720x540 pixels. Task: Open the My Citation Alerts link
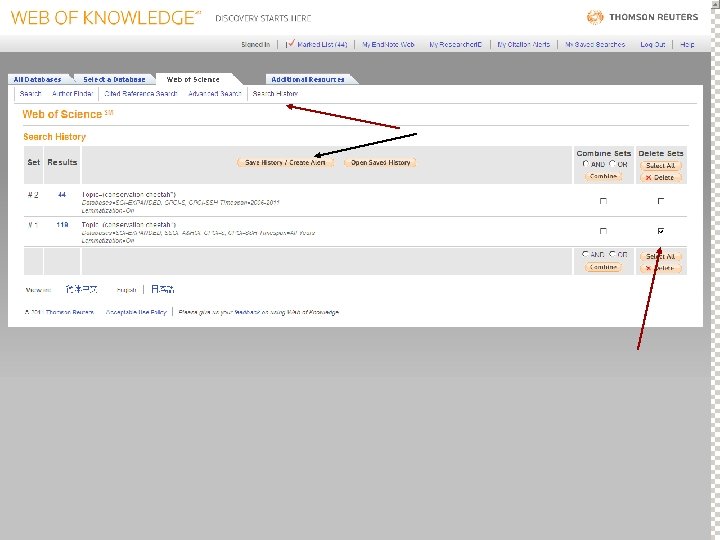point(523,45)
